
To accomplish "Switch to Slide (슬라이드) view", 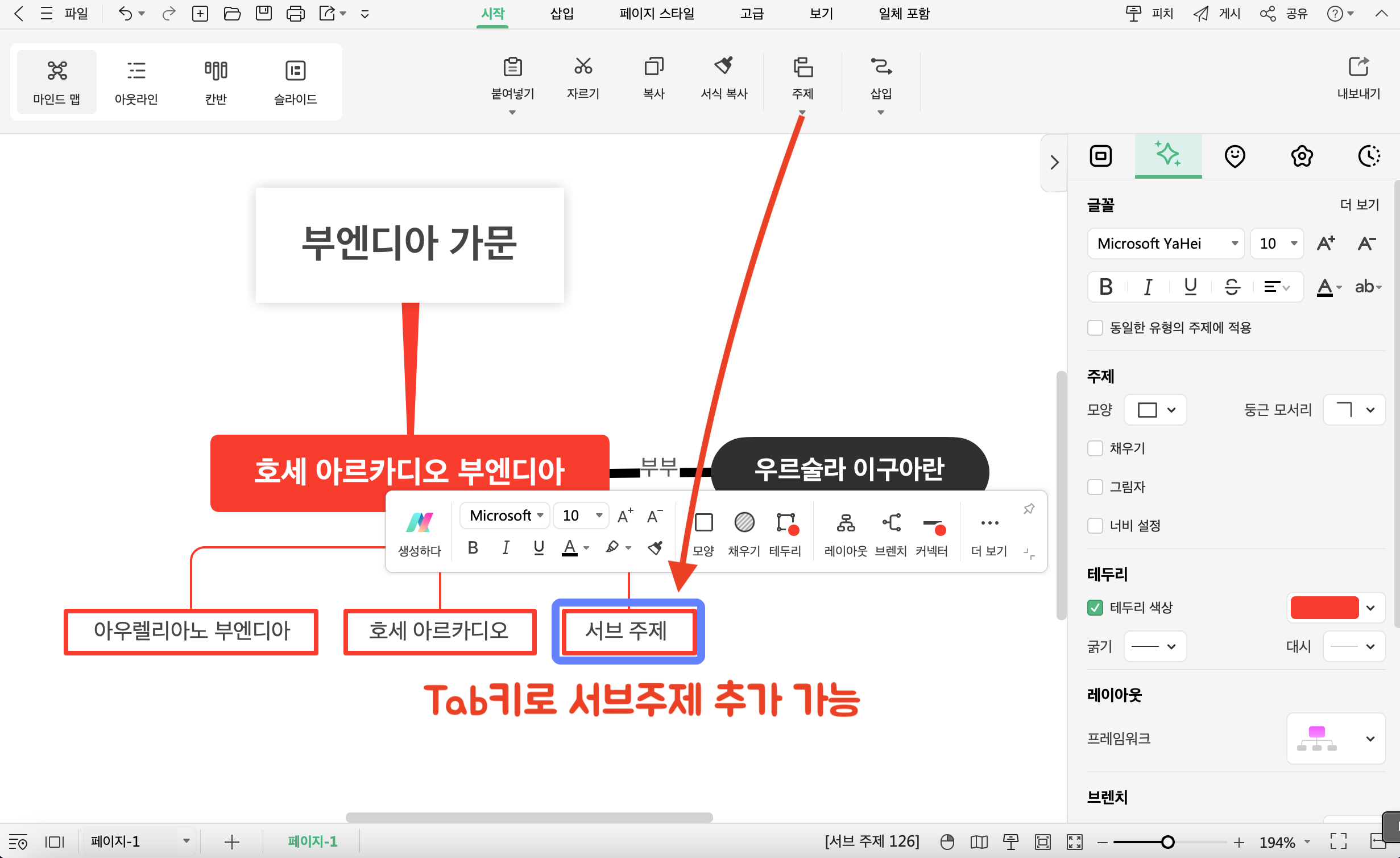I will [x=296, y=82].
